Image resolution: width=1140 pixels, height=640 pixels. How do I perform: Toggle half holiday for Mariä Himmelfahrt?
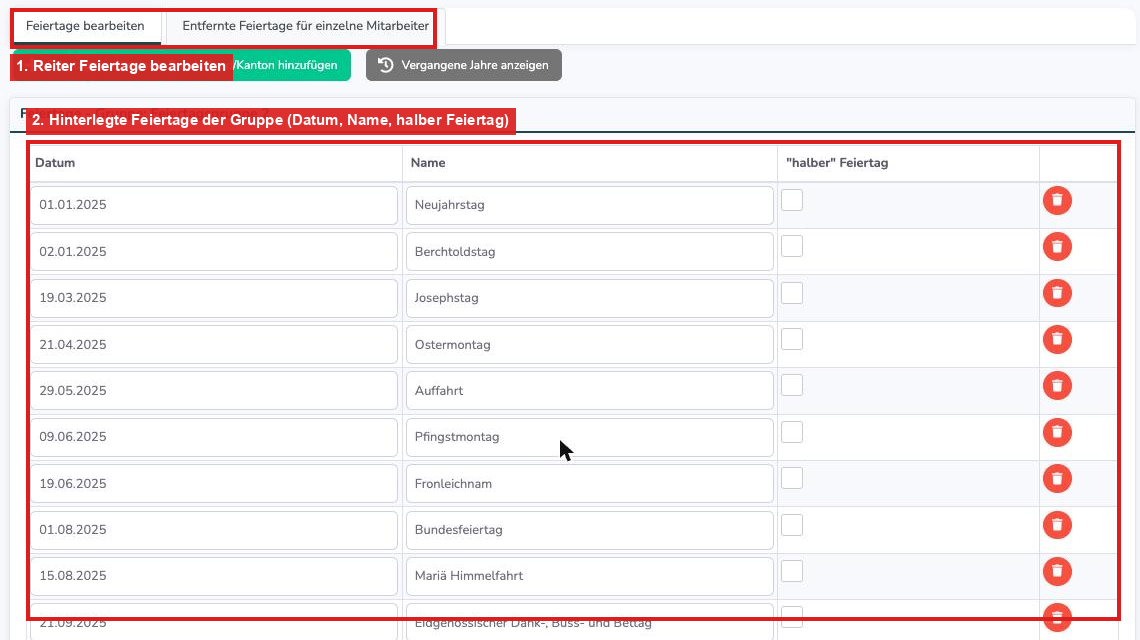pos(792,571)
